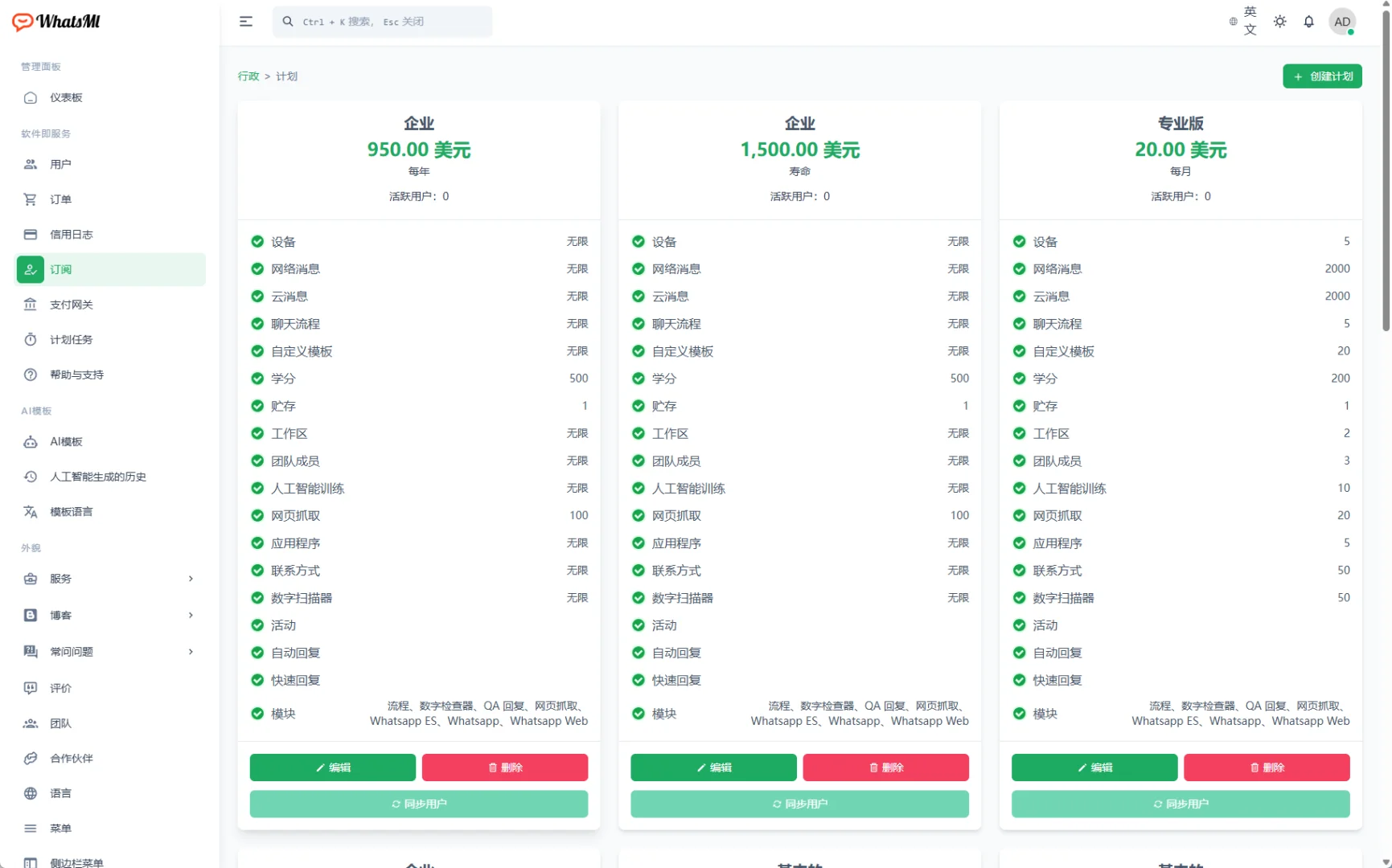
Task: Delete the 专业版 20.00 美元 plan
Action: pos(1267,768)
